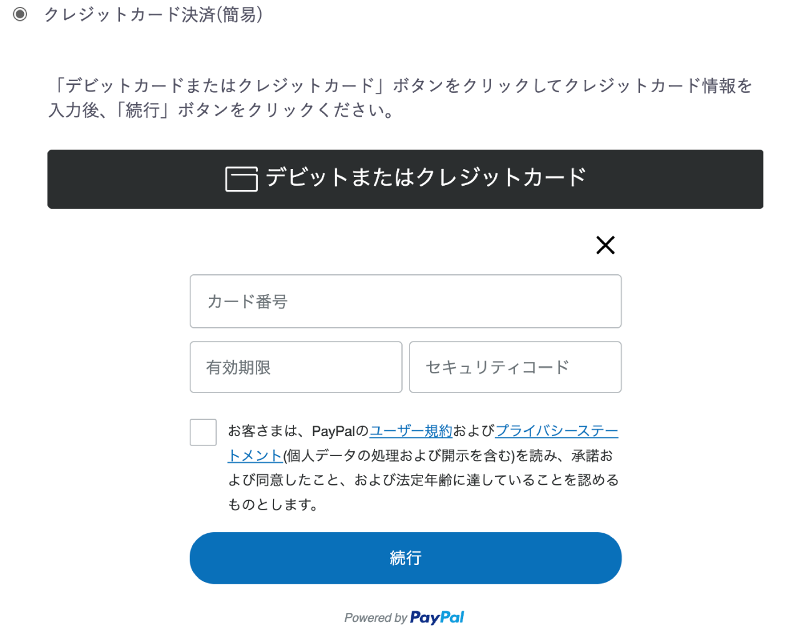This screenshot has height=631, width=798.
Task: Open the プライバシーステー privacy link
Action: click(557, 431)
